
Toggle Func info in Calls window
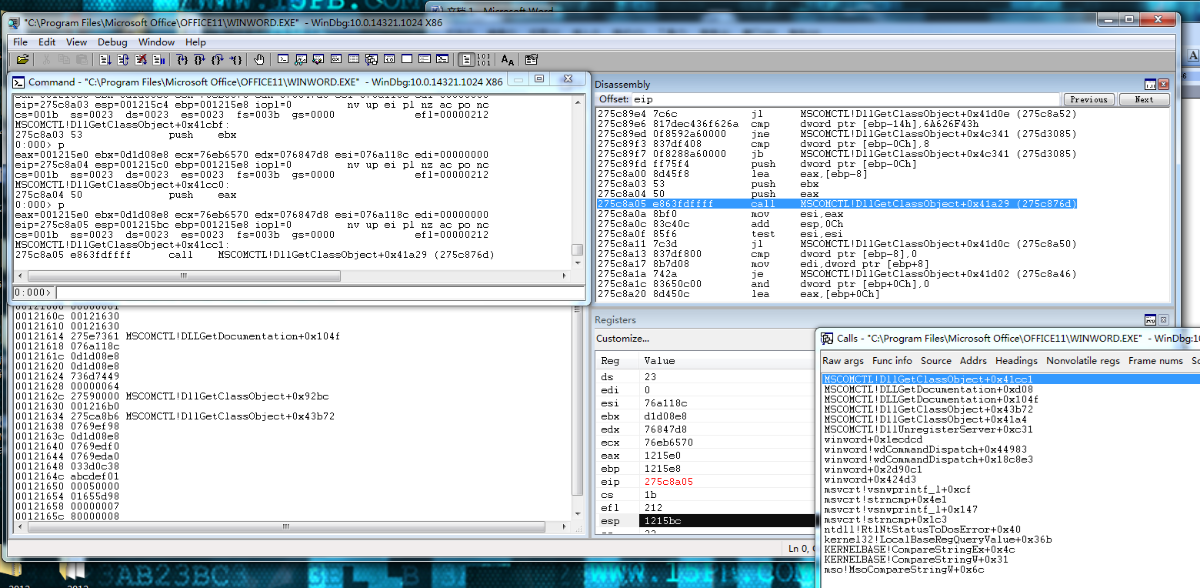(891, 360)
